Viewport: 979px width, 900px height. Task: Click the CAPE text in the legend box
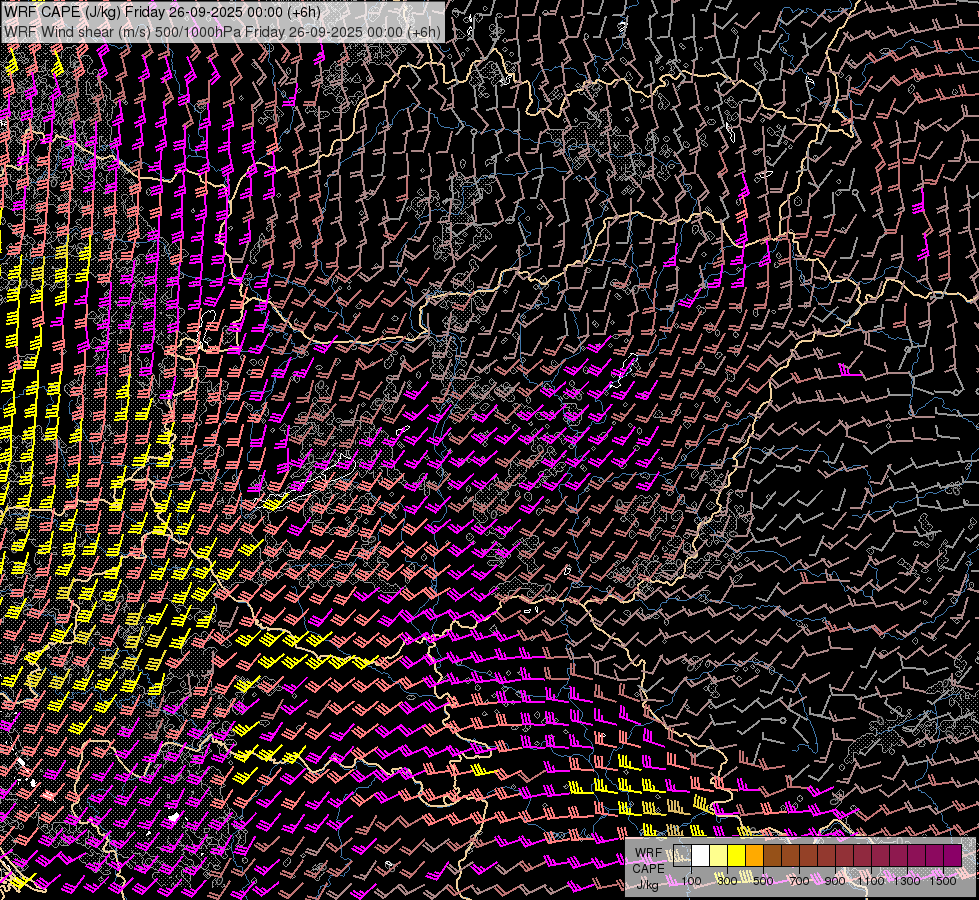point(648,868)
